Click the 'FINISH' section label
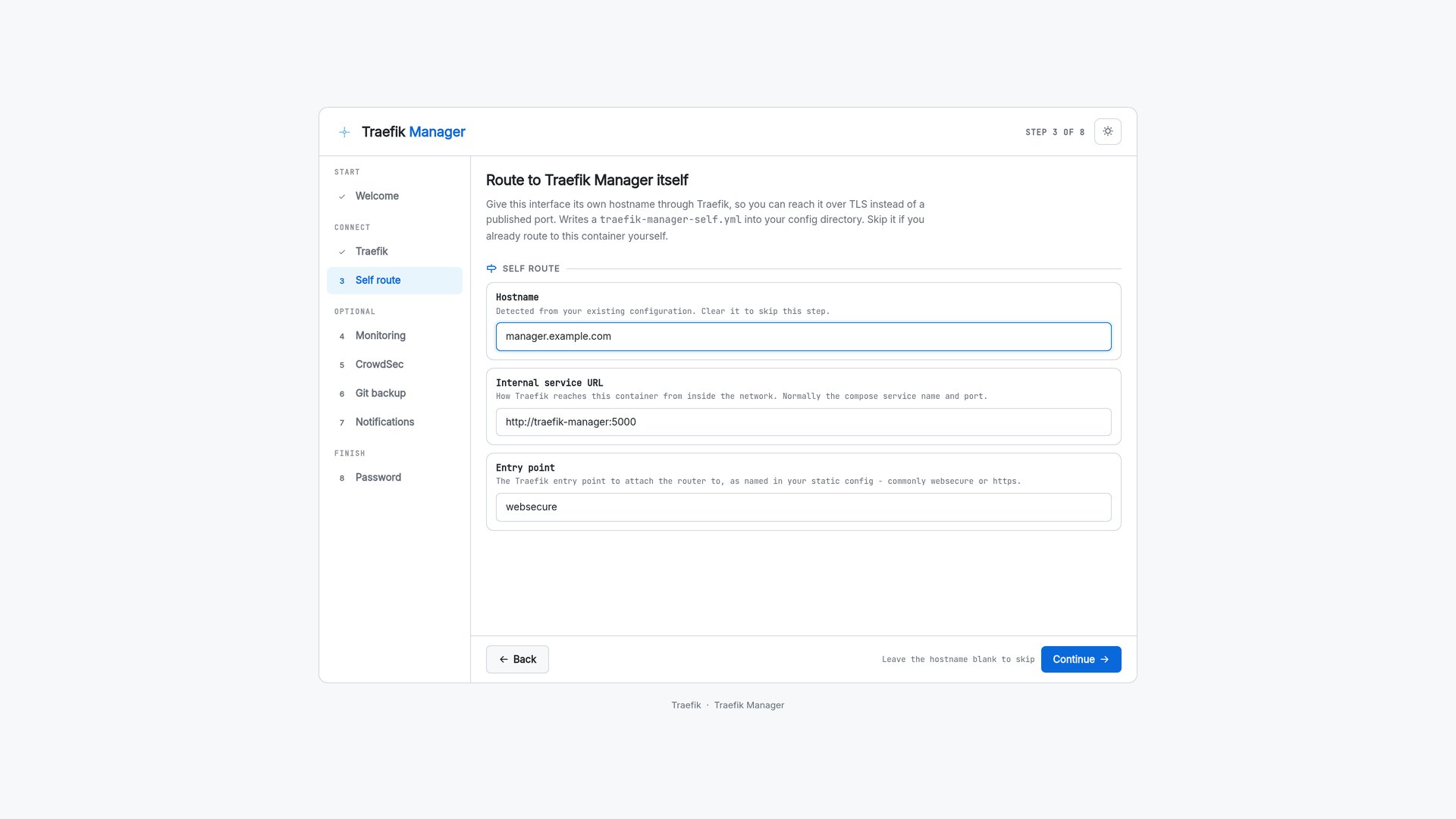 350,453
